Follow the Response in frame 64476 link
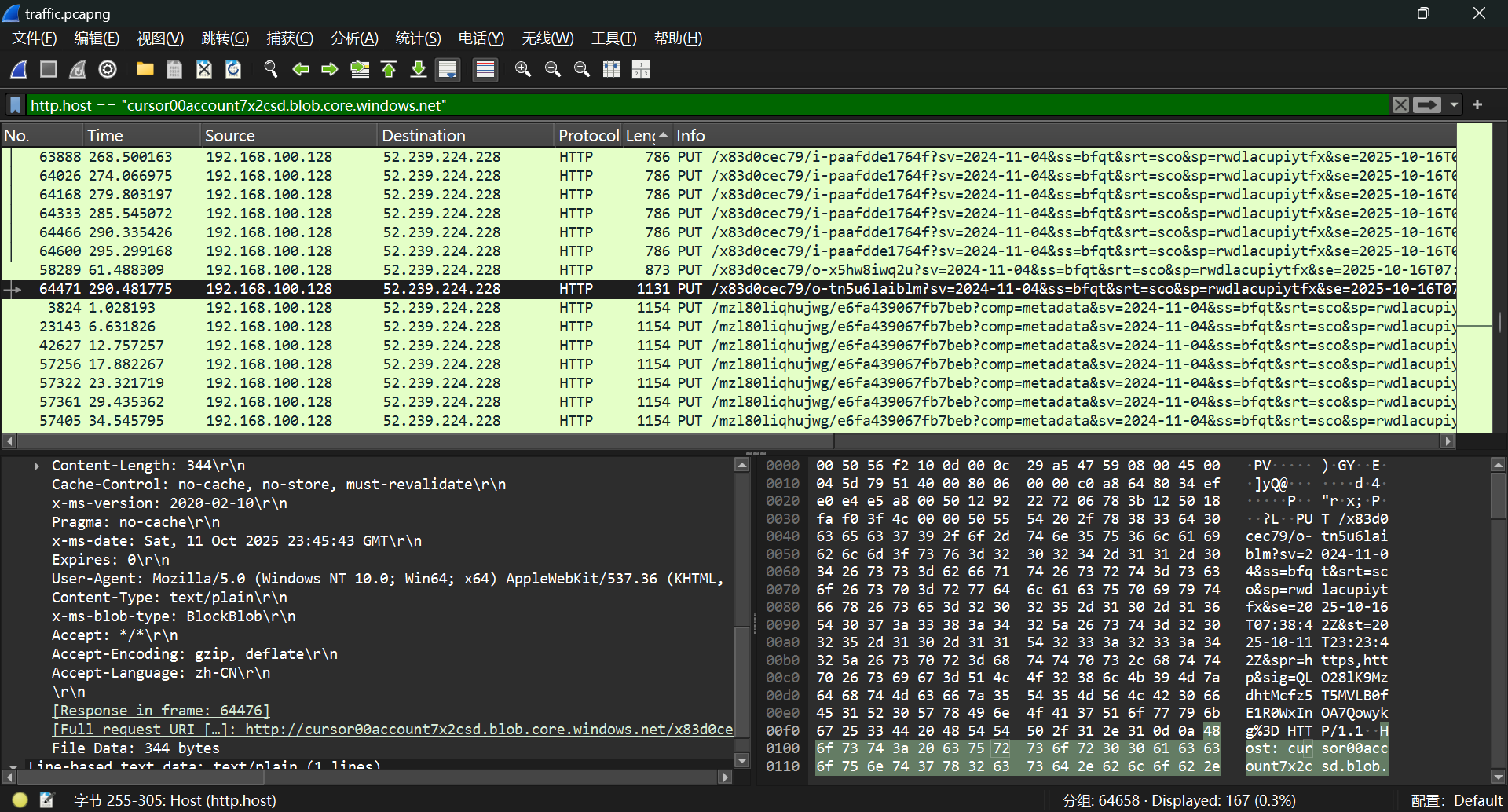This screenshot has width=1508, height=812. (161, 711)
